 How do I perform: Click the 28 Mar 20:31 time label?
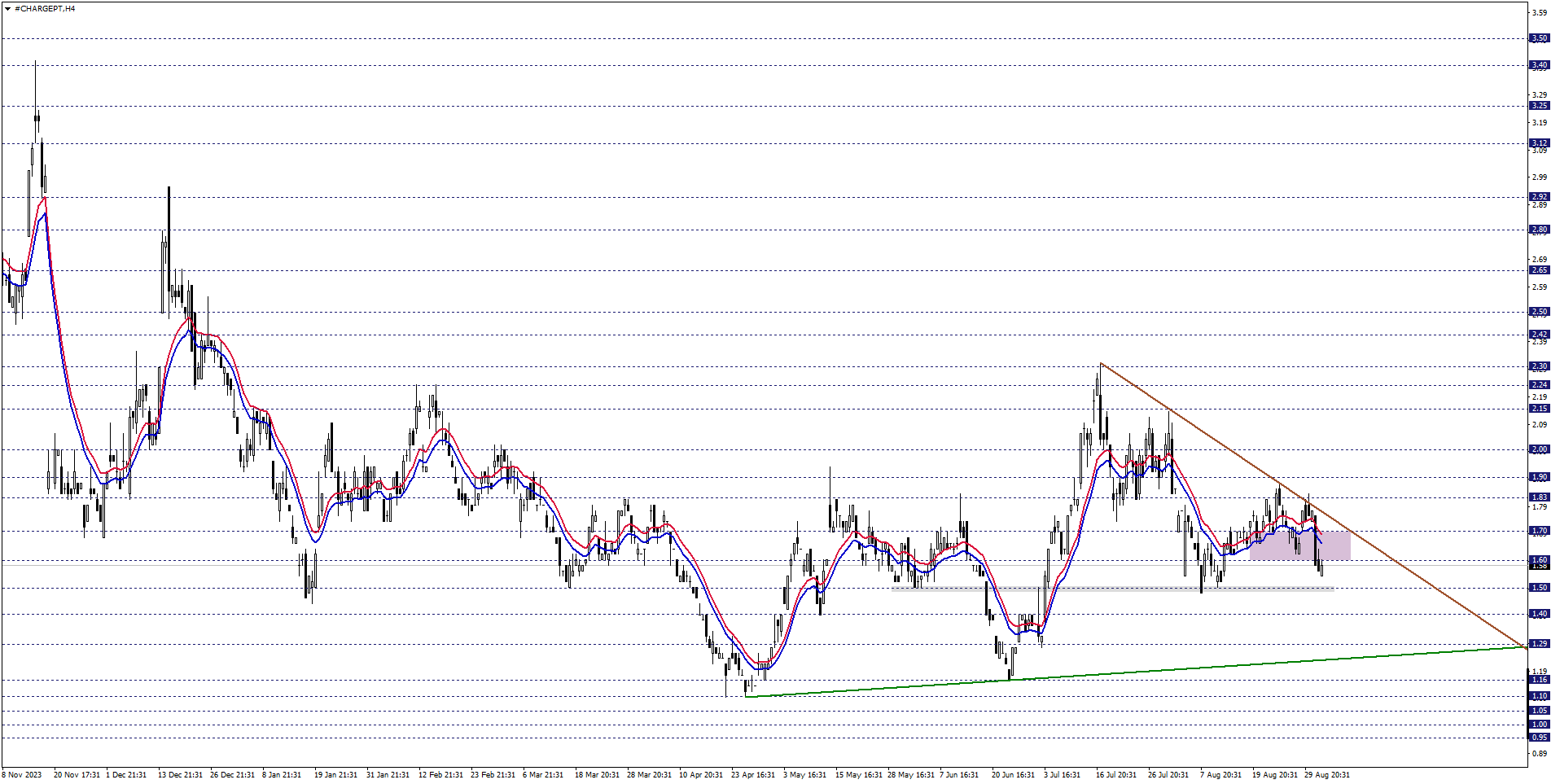(649, 775)
